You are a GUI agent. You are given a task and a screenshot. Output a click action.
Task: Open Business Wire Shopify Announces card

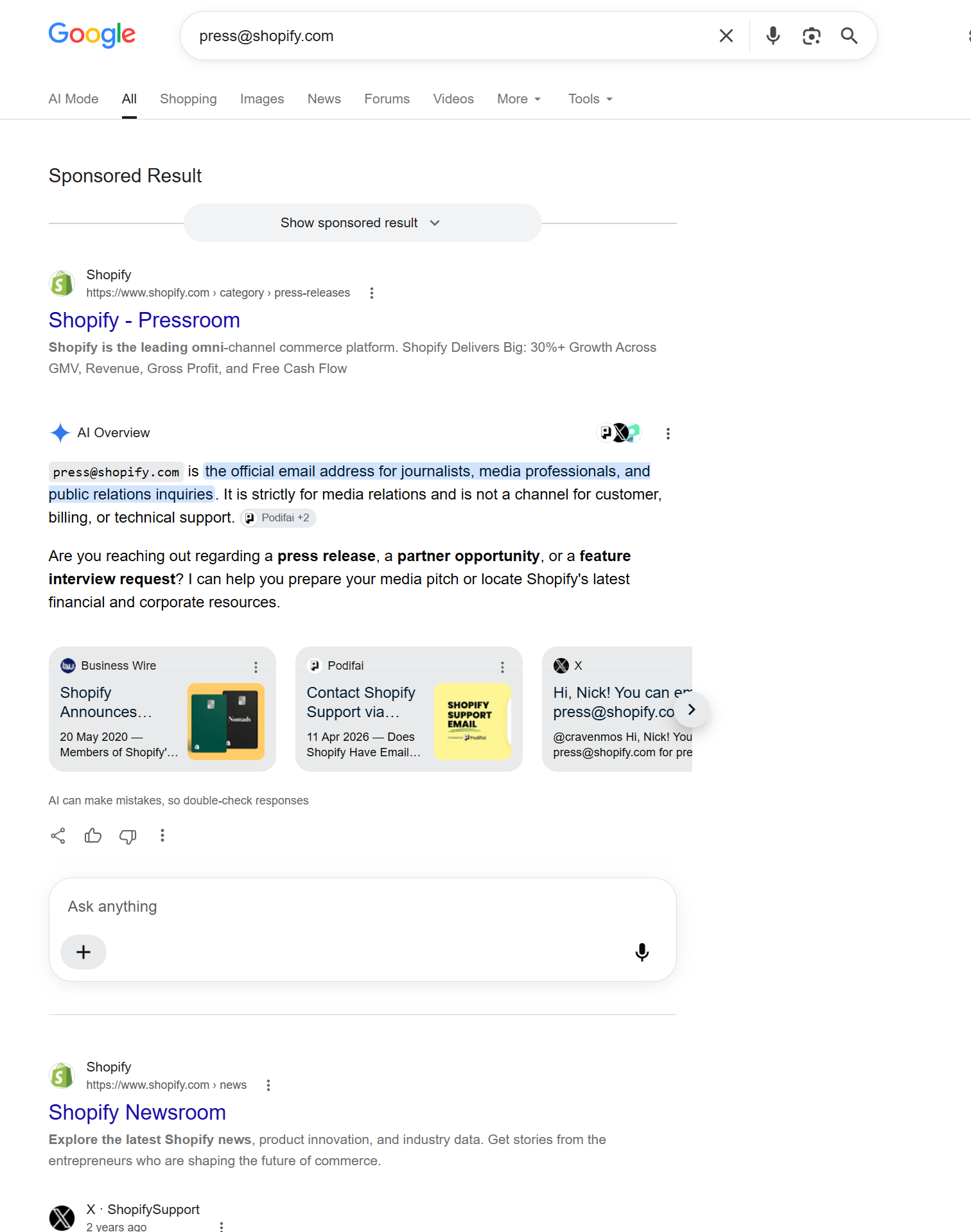click(x=162, y=709)
